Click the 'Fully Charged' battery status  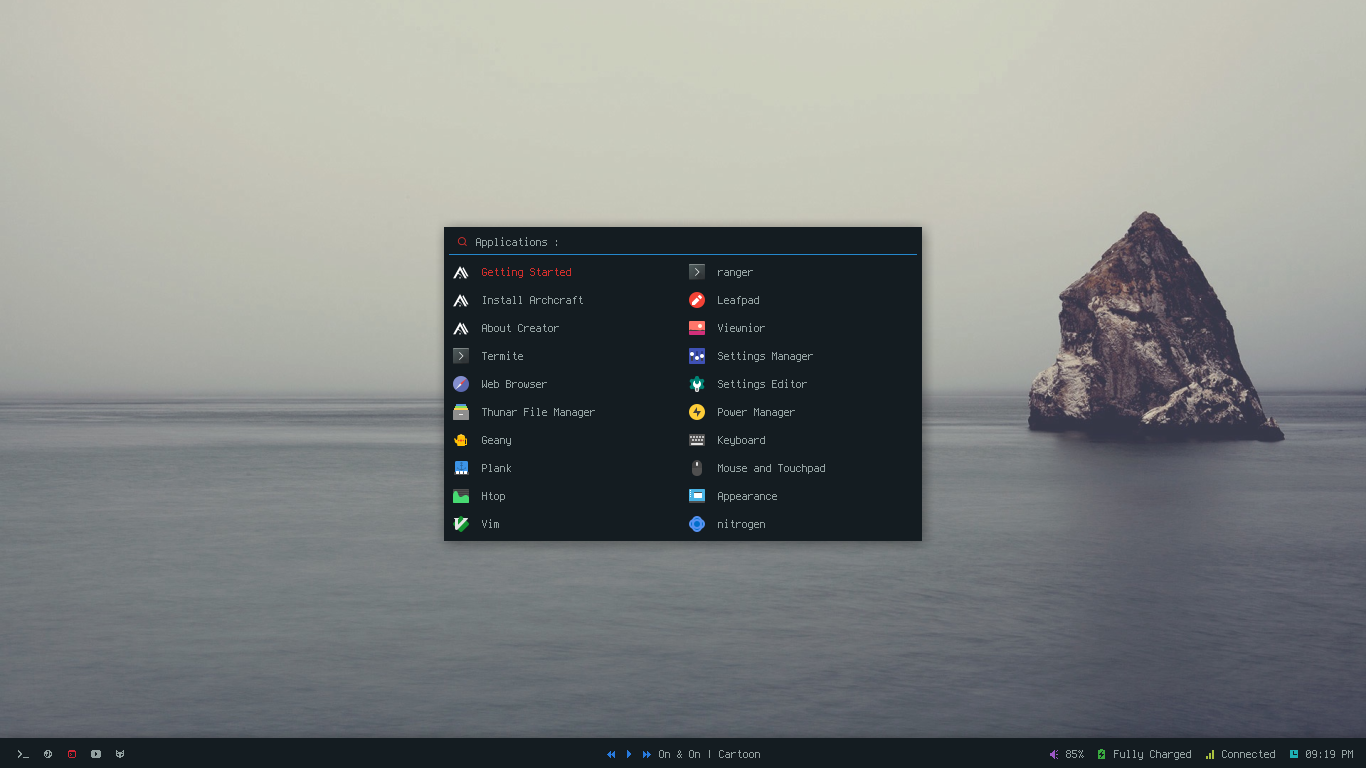coord(1152,754)
